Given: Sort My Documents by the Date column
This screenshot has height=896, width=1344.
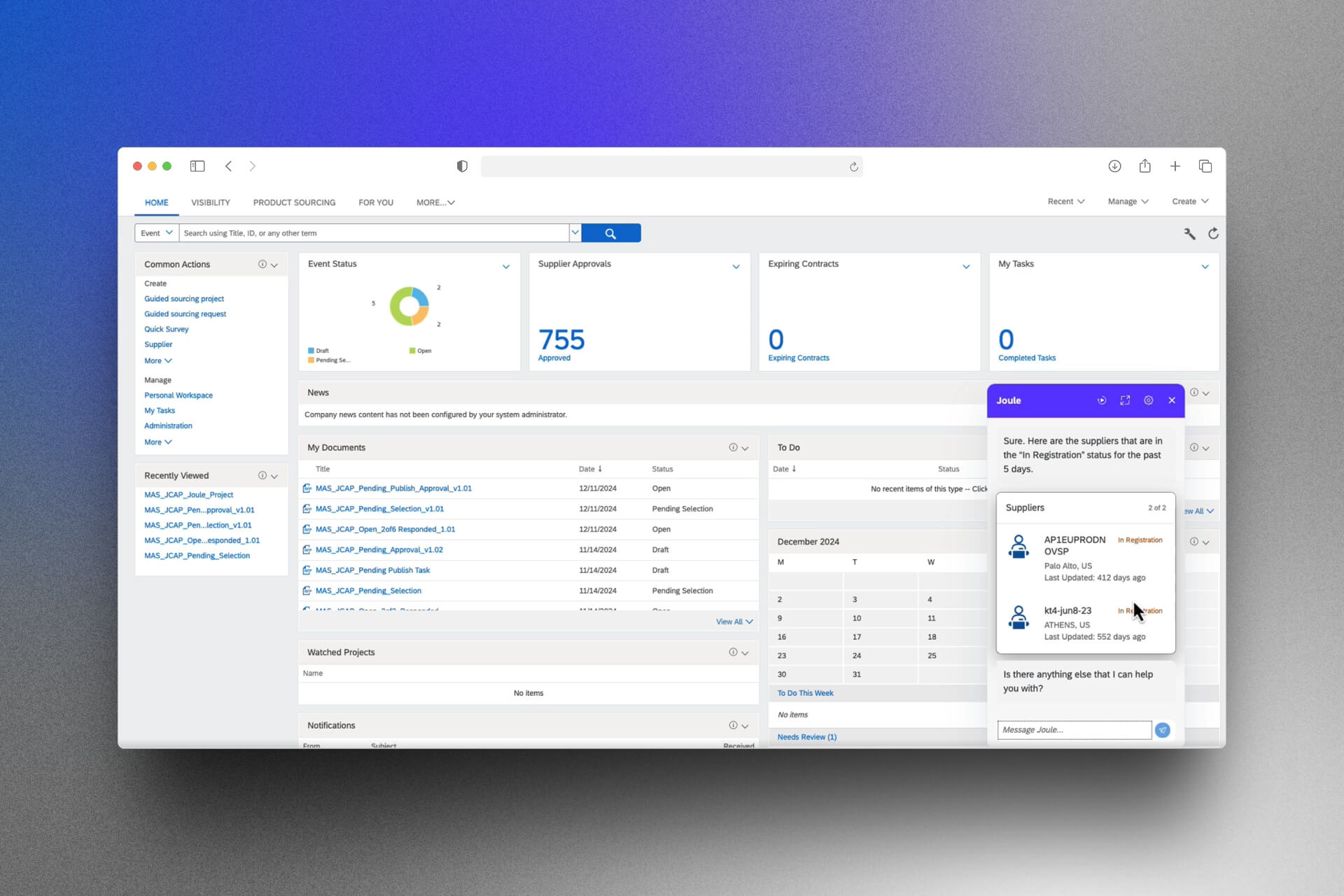Looking at the screenshot, I should (x=590, y=469).
